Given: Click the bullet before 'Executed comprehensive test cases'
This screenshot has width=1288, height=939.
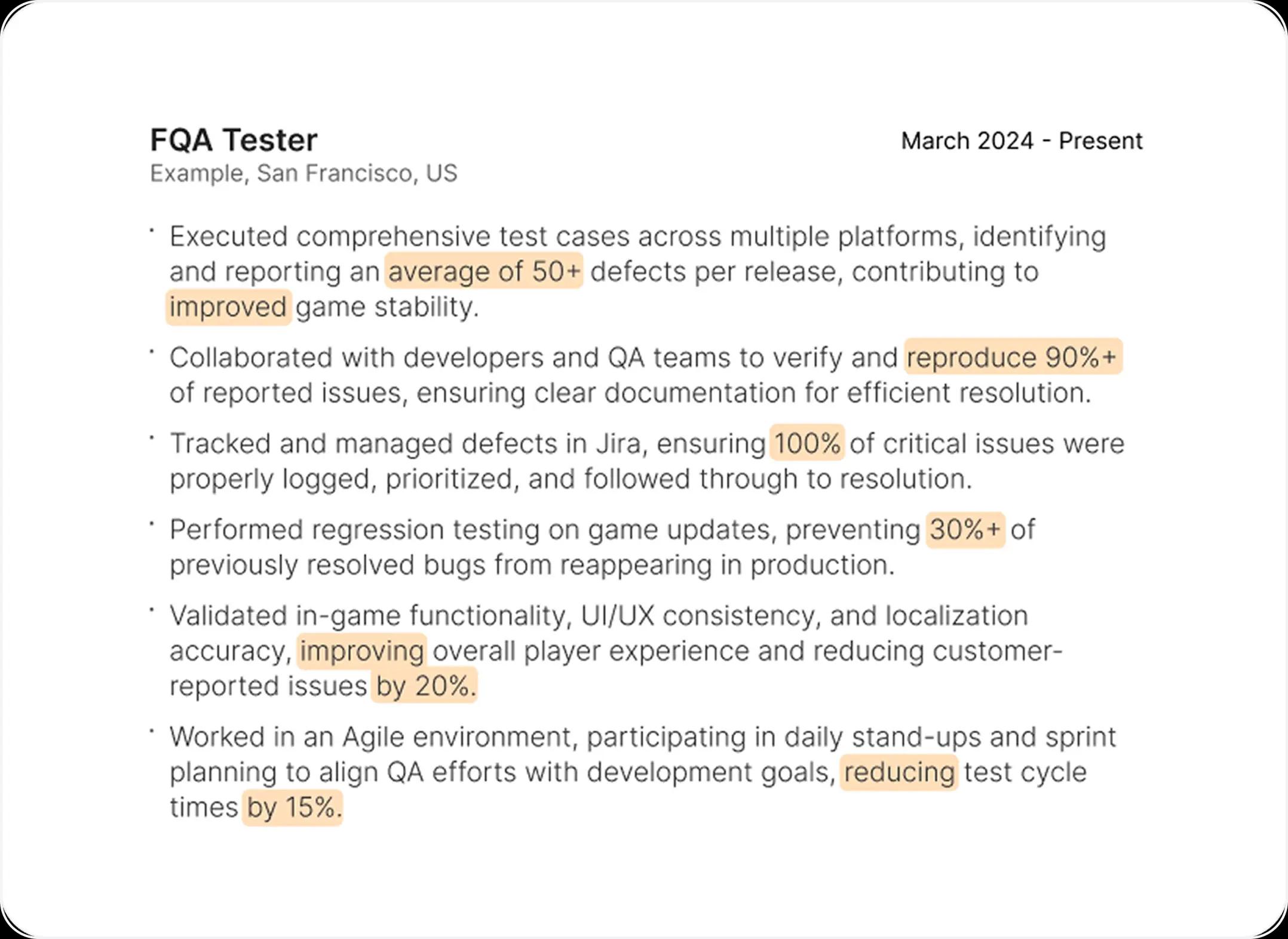Looking at the screenshot, I should [x=152, y=229].
